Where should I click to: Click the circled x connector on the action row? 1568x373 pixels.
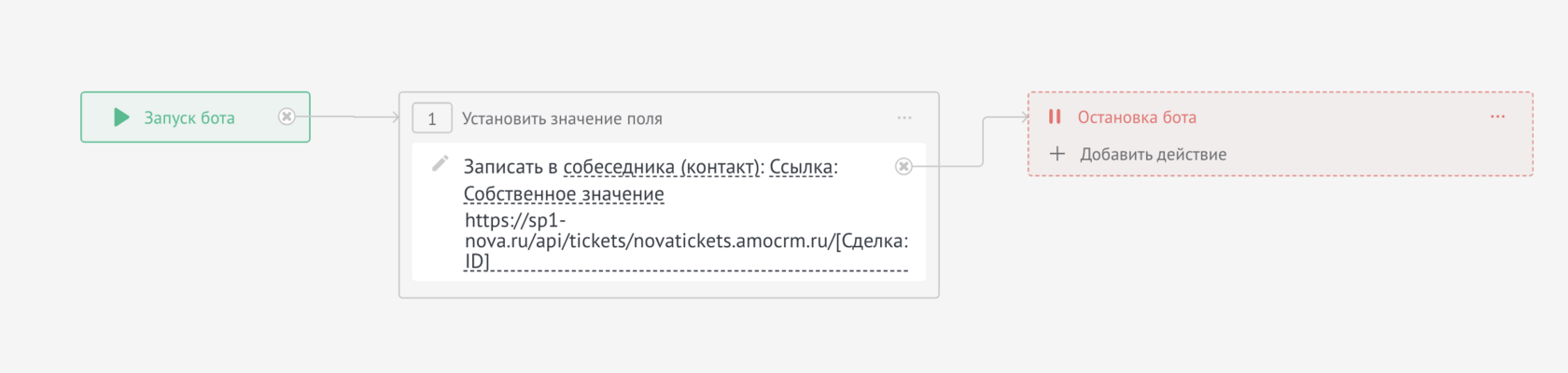[903, 166]
